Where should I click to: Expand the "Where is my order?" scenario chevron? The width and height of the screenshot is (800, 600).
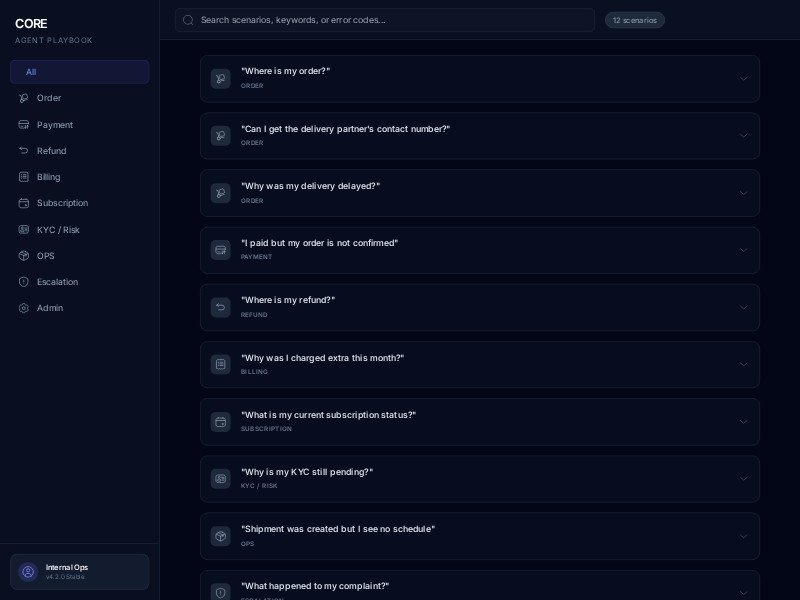(x=743, y=79)
